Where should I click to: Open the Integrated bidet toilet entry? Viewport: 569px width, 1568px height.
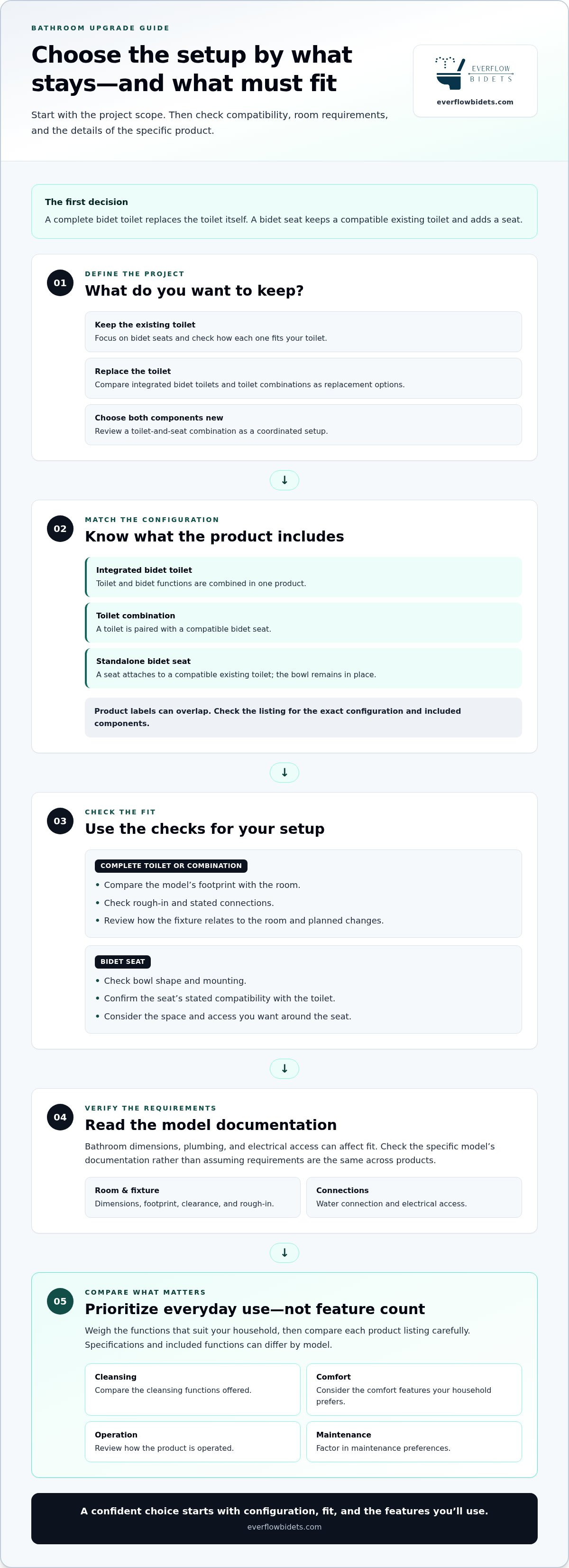click(x=303, y=577)
